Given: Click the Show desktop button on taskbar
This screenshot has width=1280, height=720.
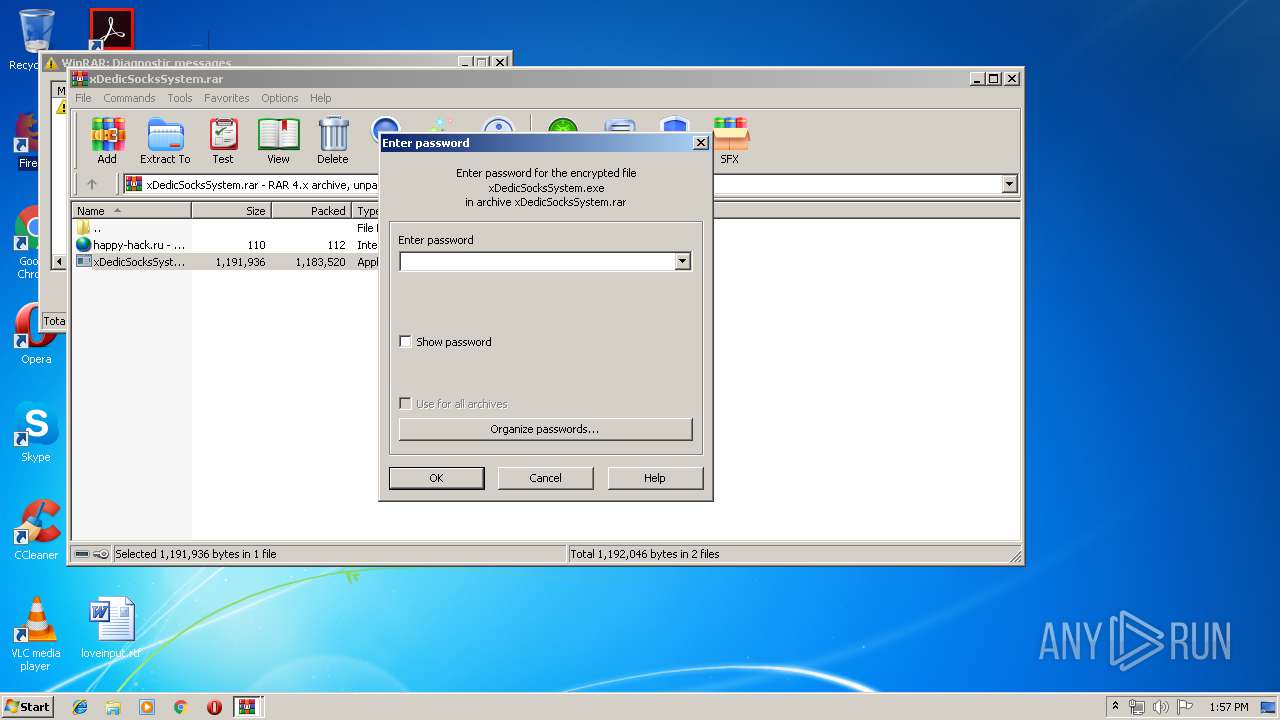Looking at the screenshot, I should tap(1270, 707).
